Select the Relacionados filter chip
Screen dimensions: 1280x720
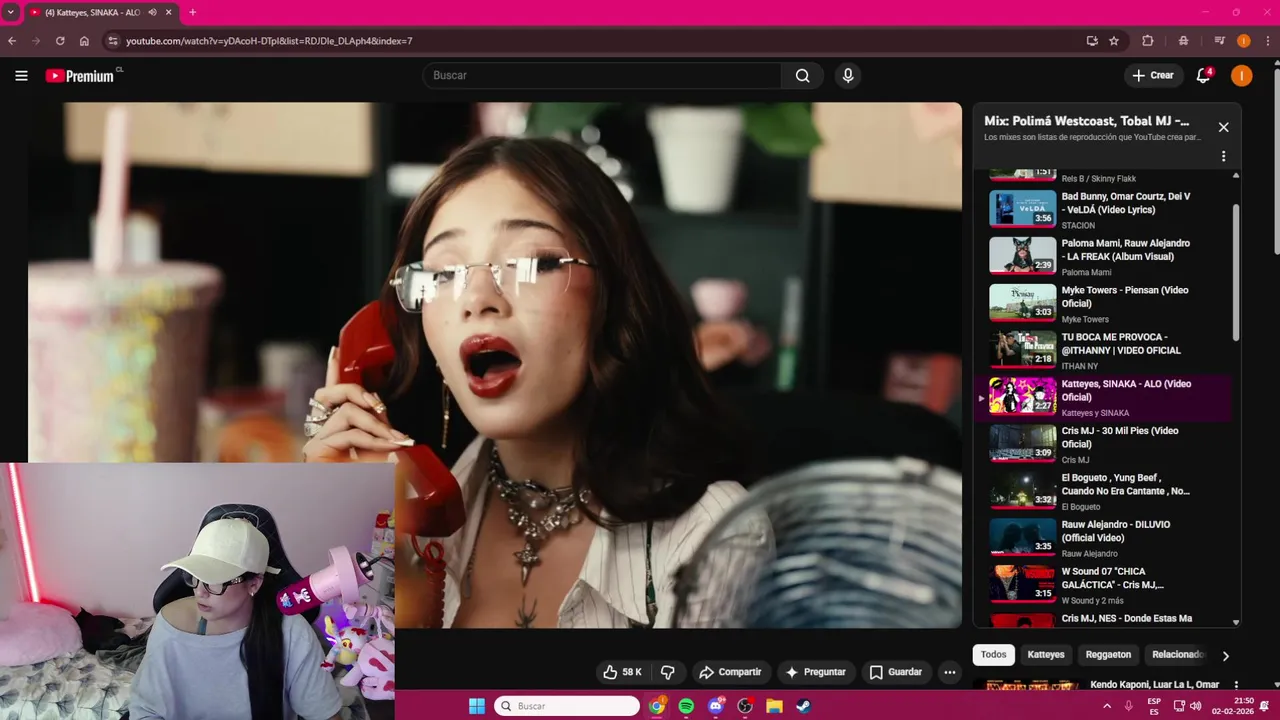click(x=1177, y=655)
